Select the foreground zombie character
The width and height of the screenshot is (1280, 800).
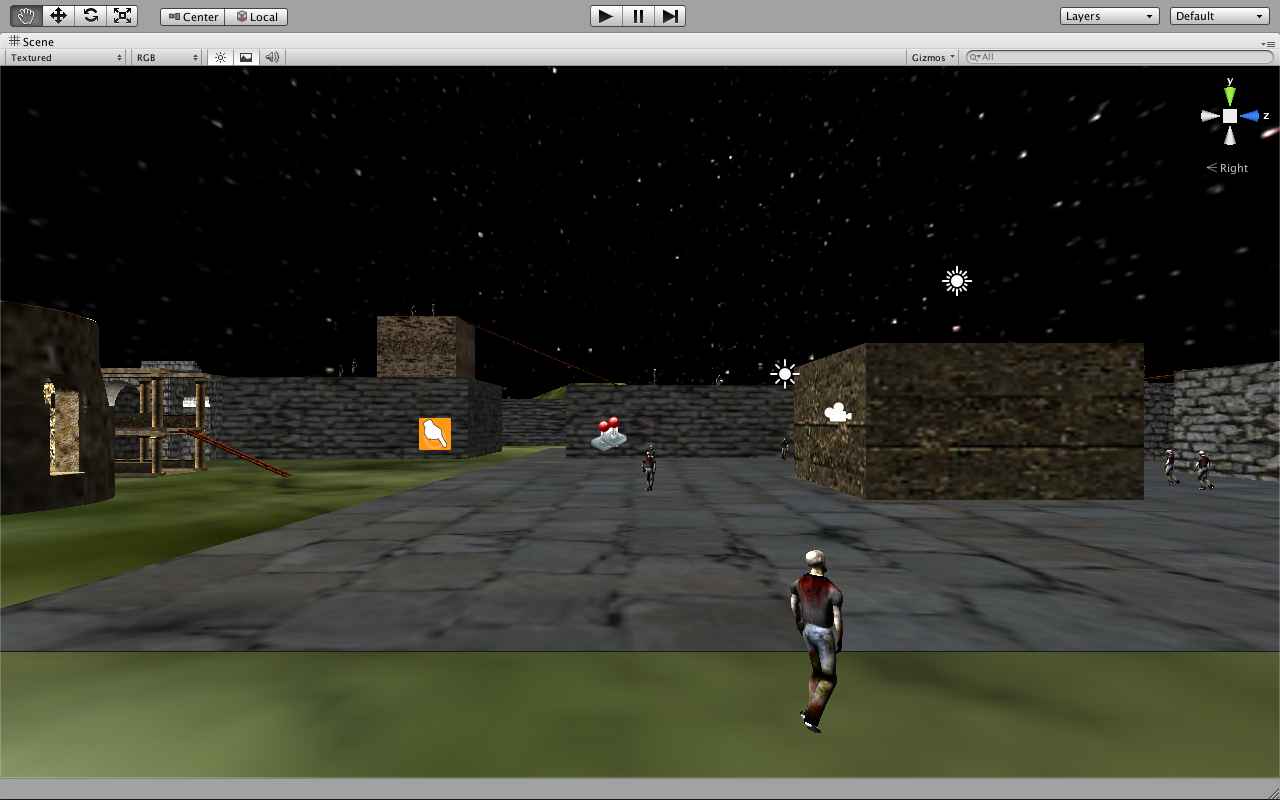point(818,640)
